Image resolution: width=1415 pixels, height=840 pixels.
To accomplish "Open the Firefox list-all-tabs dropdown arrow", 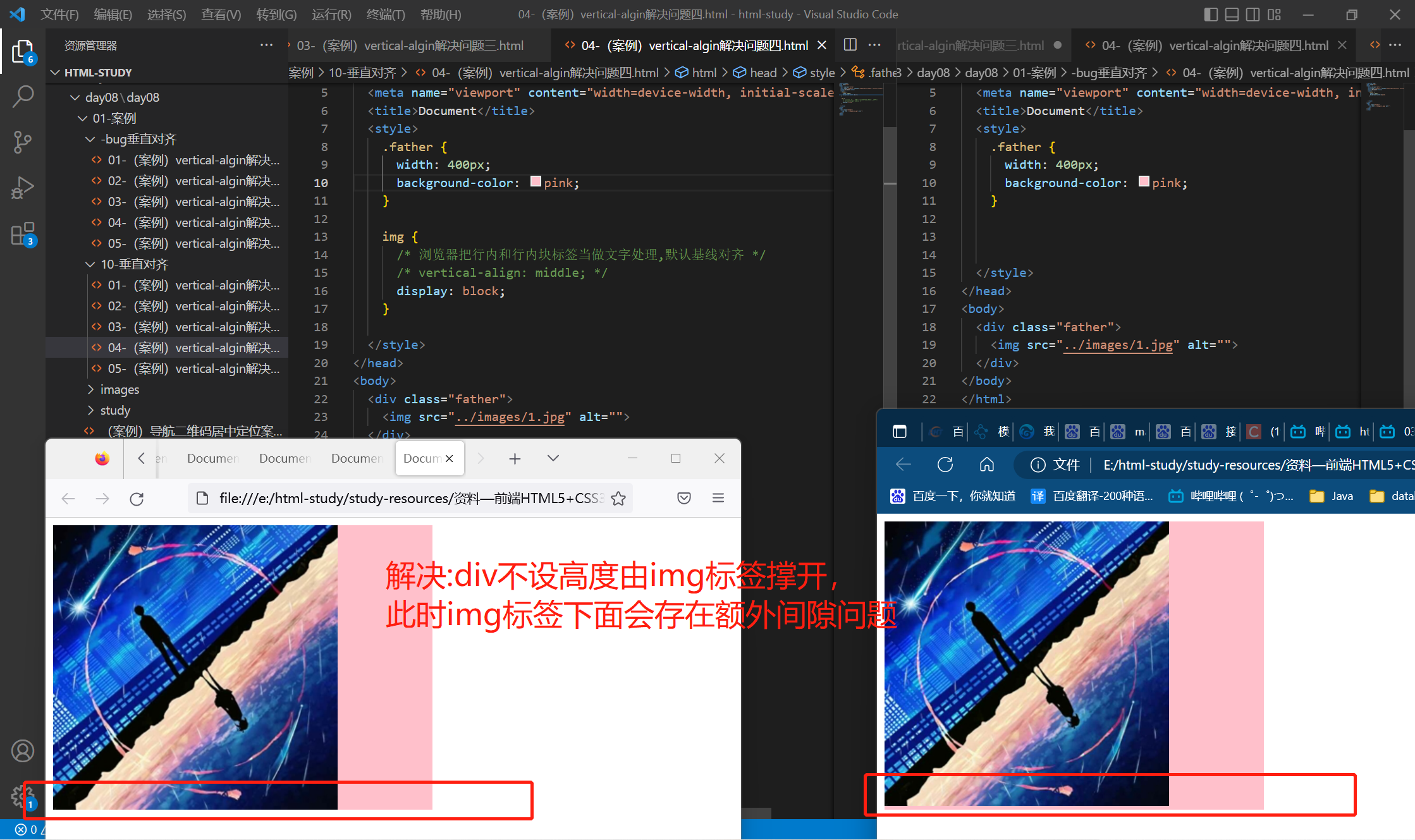I will (553, 458).
